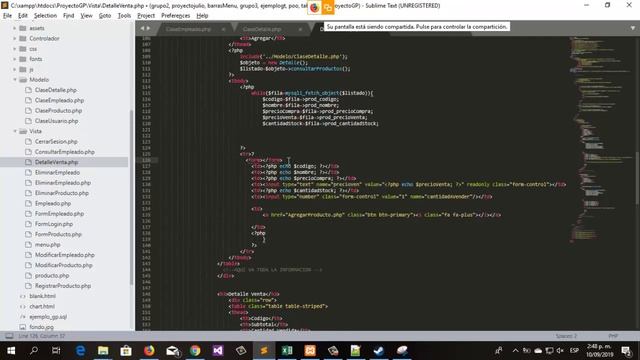The width and height of the screenshot is (640, 360).
Task: Open FormLogin.php in the sidebar
Action: 54,224
